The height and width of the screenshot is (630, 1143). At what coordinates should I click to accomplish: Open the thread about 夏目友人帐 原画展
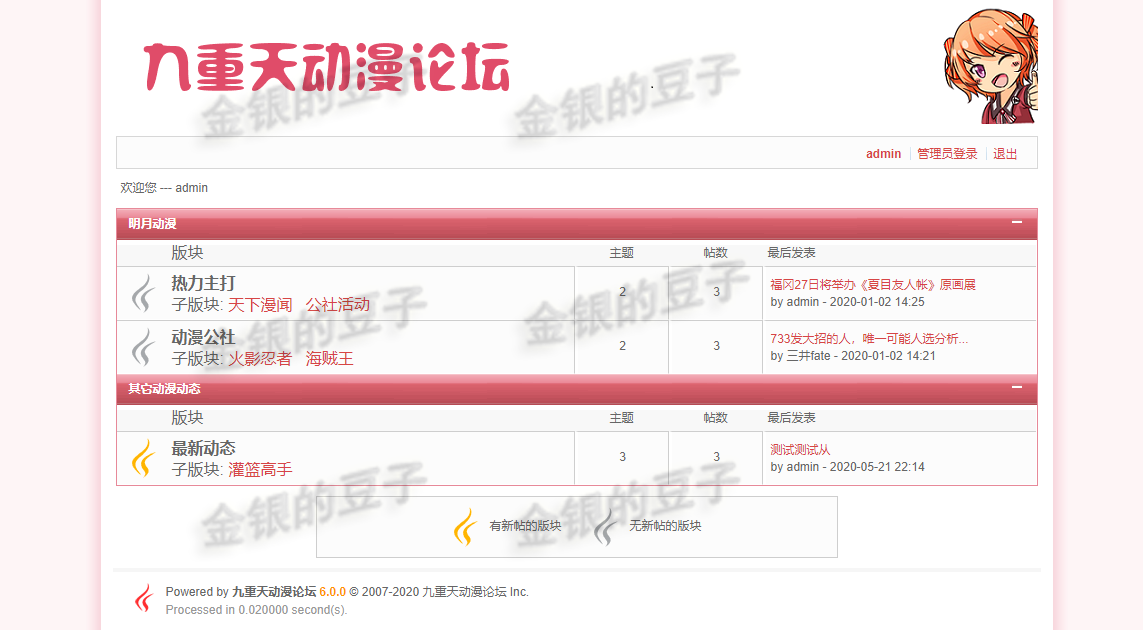click(871, 283)
